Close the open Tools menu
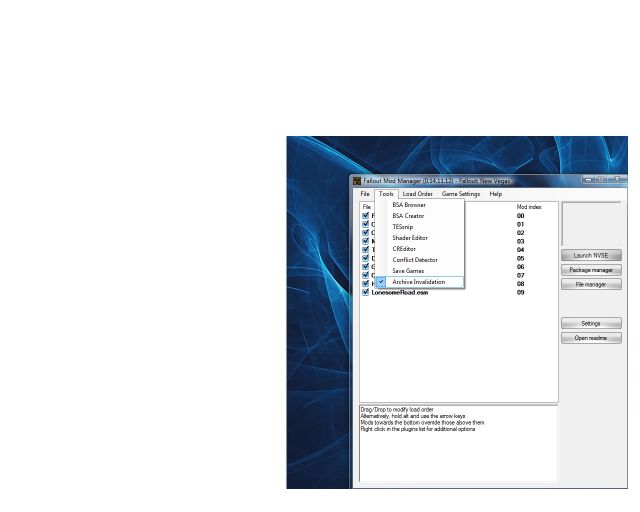The height and width of the screenshot is (512, 640). (386, 194)
